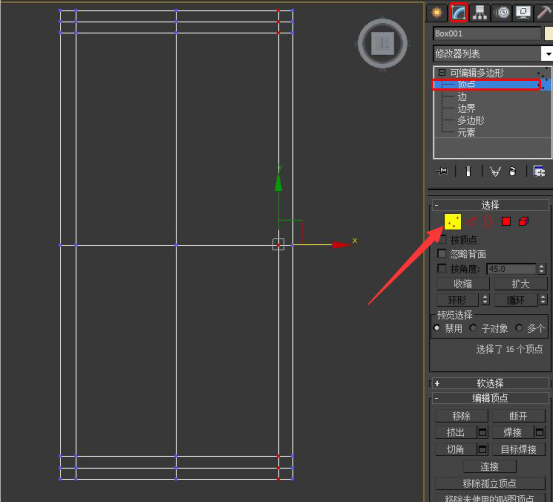
Task: Click the 环形 button
Action: (x=458, y=300)
